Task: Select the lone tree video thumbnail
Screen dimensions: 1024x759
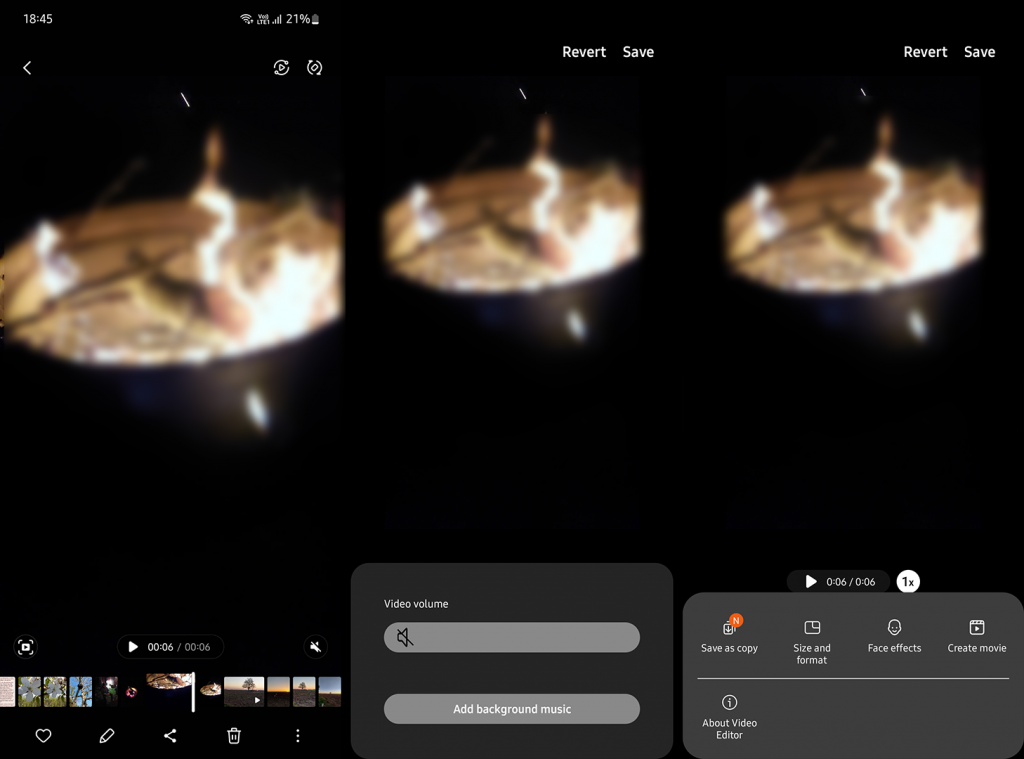Action: point(244,691)
